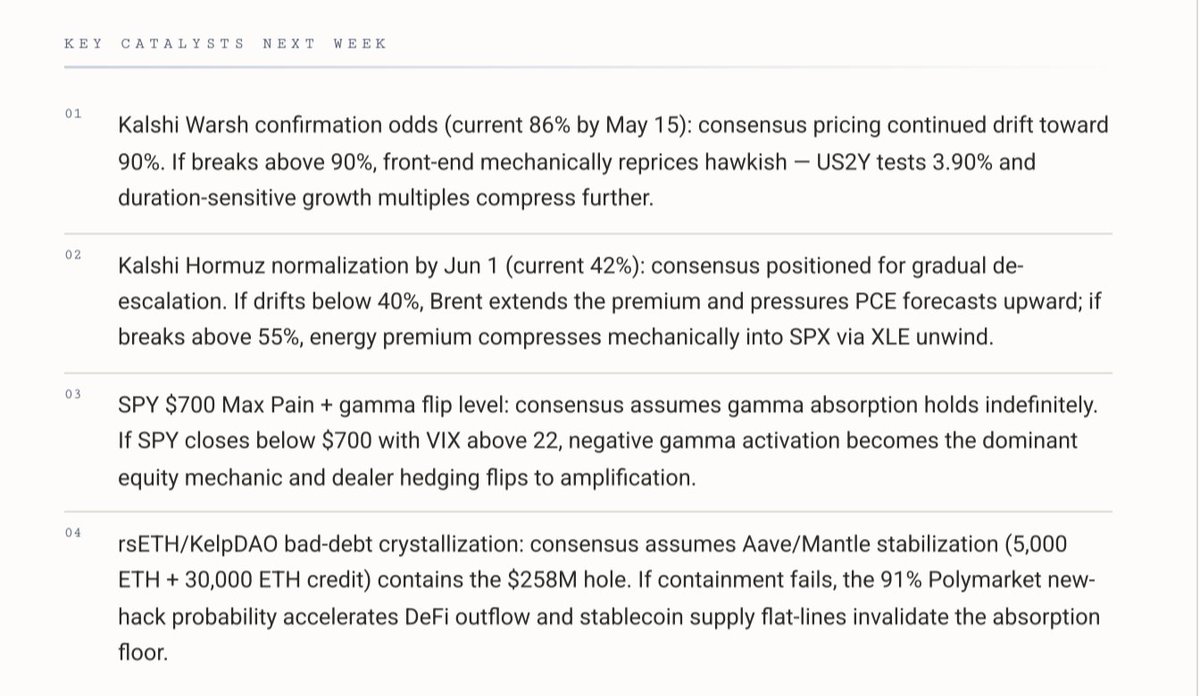Select the 01 item number label
The height and width of the screenshot is (696, 1200).
click(x=73, y=114)
